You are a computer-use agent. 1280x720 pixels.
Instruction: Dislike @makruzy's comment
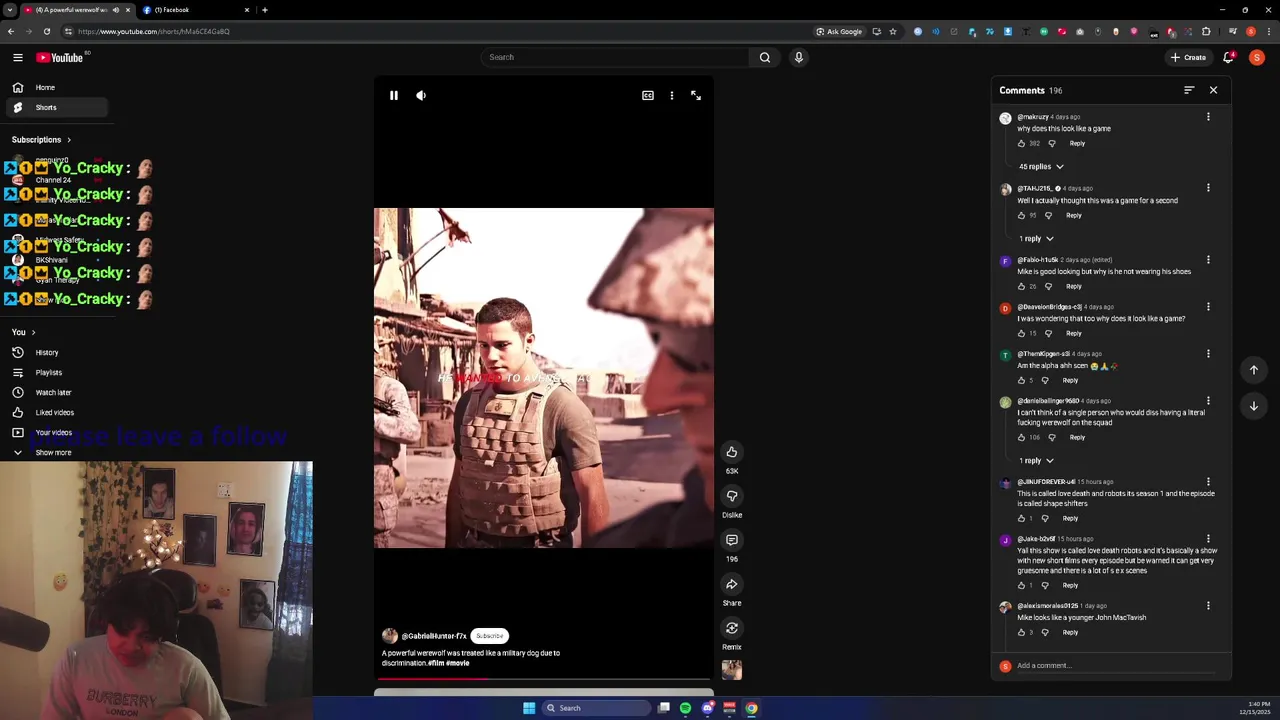click(1052, 144)
